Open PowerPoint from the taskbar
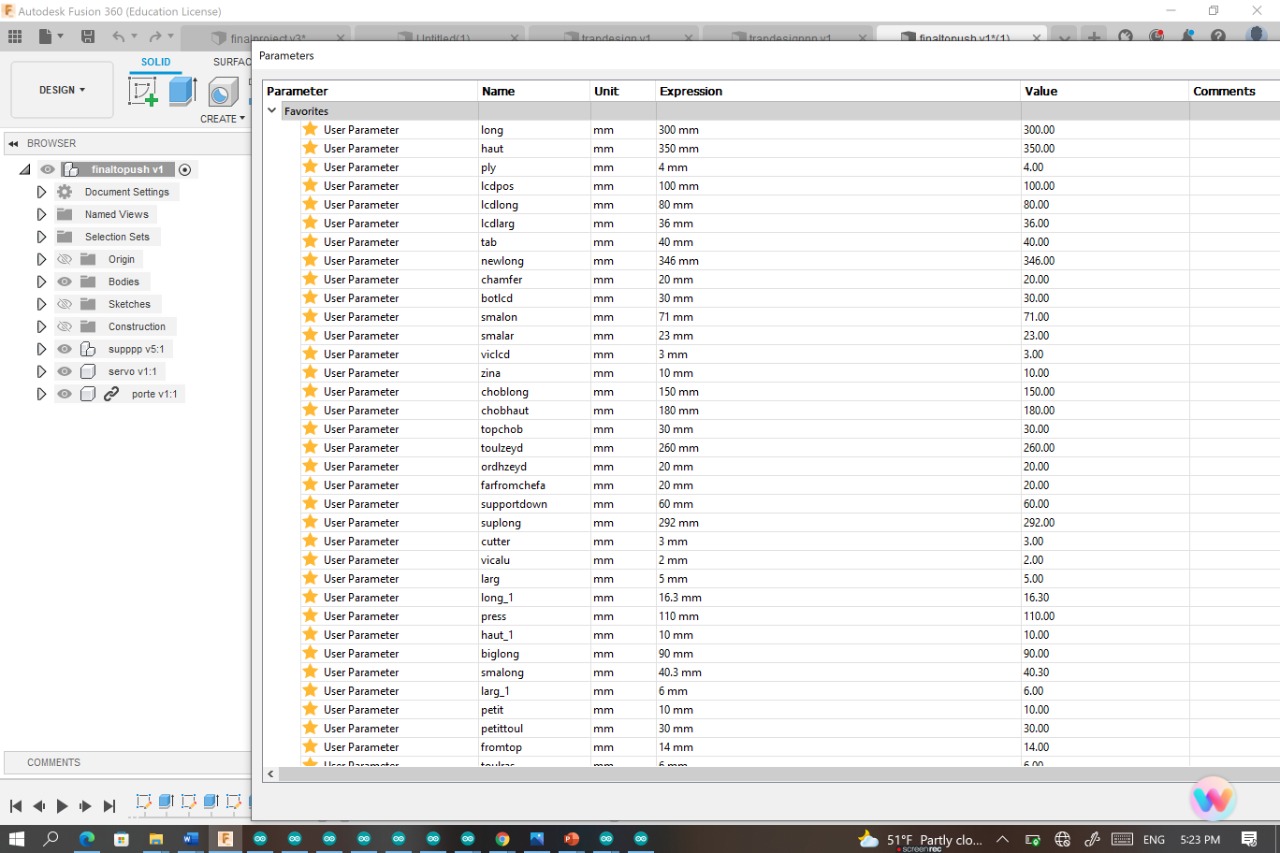Image resolution: width=1280 pixels, height=853 pixels. click(572, 839)
